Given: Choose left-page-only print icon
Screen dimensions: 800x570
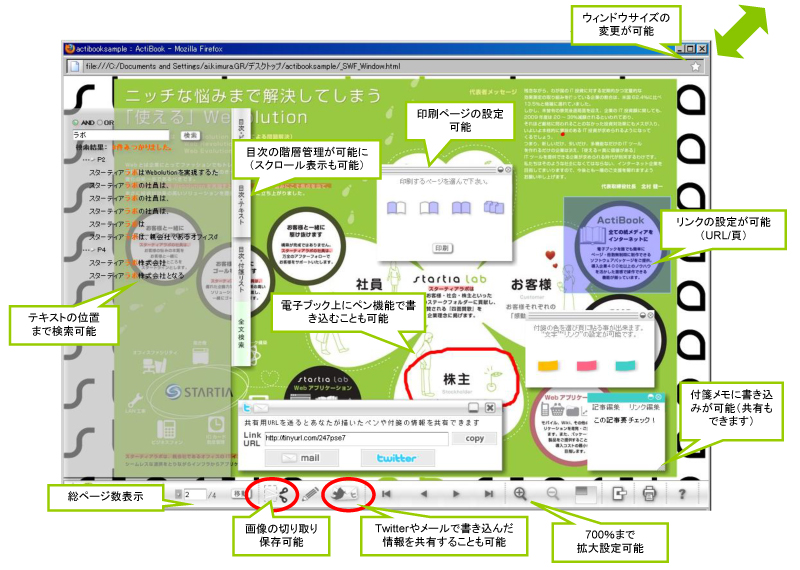Looking at the screenshot, I should [x=396, y=208].
